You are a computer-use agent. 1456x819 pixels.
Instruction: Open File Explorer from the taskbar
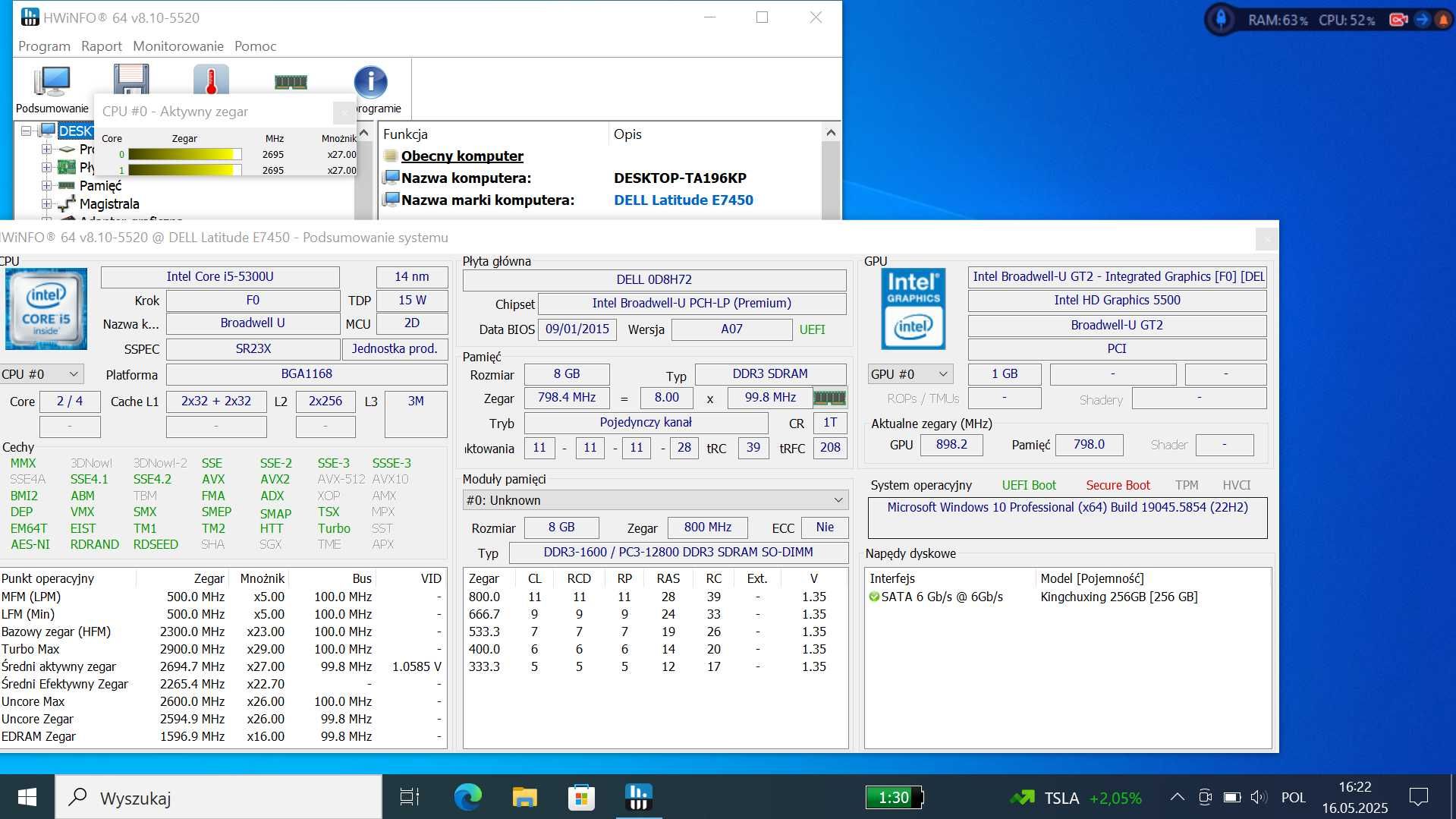click(524, 797)
